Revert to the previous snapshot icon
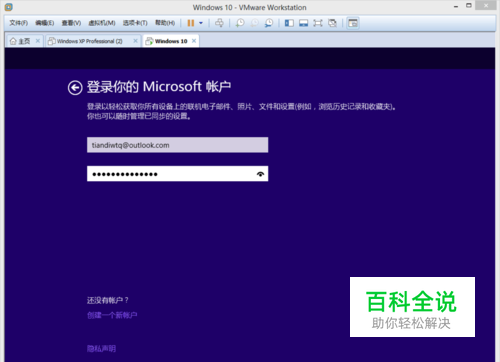 [x=254, y=23]
